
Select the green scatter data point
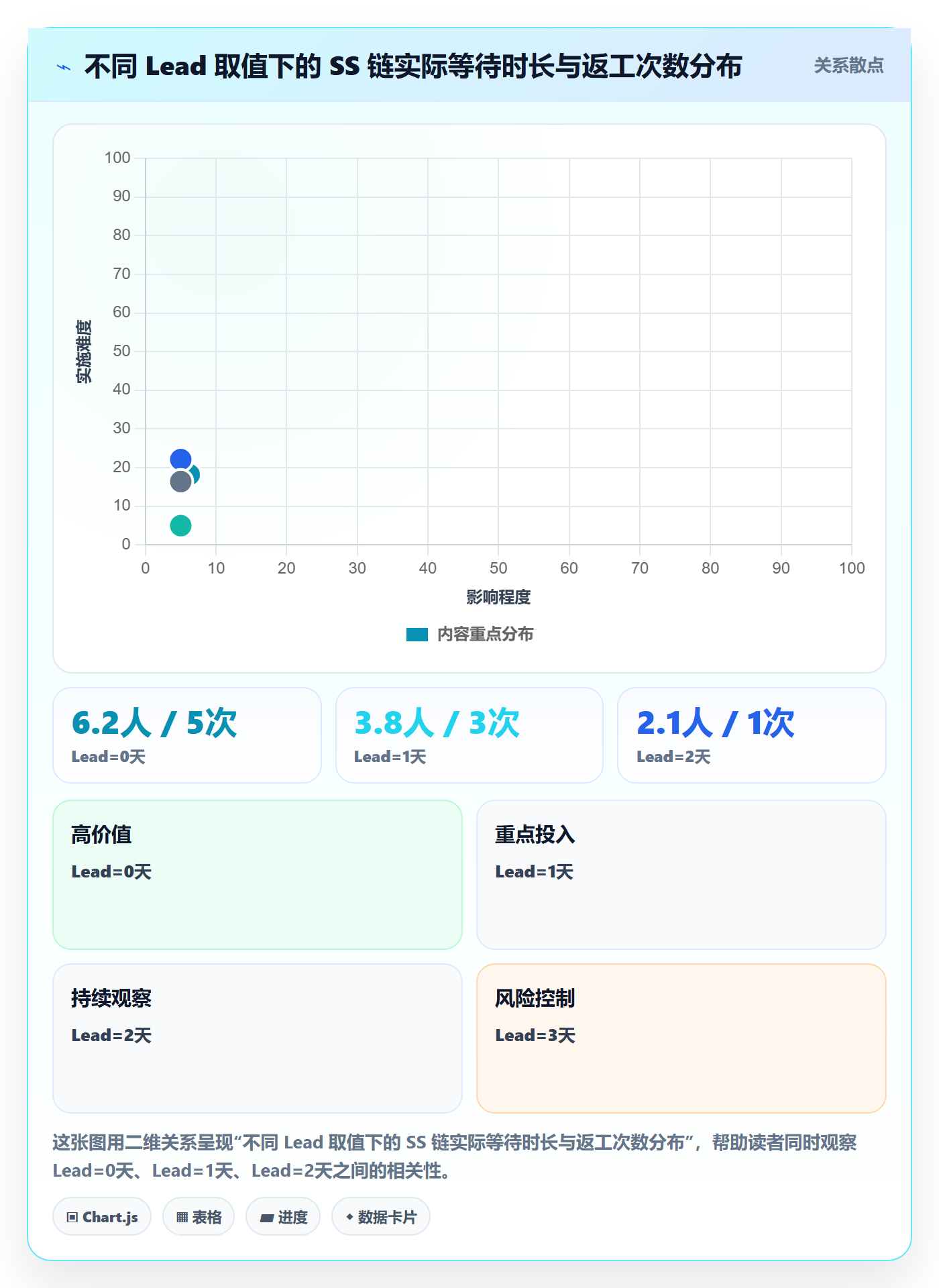pos(180,525)
